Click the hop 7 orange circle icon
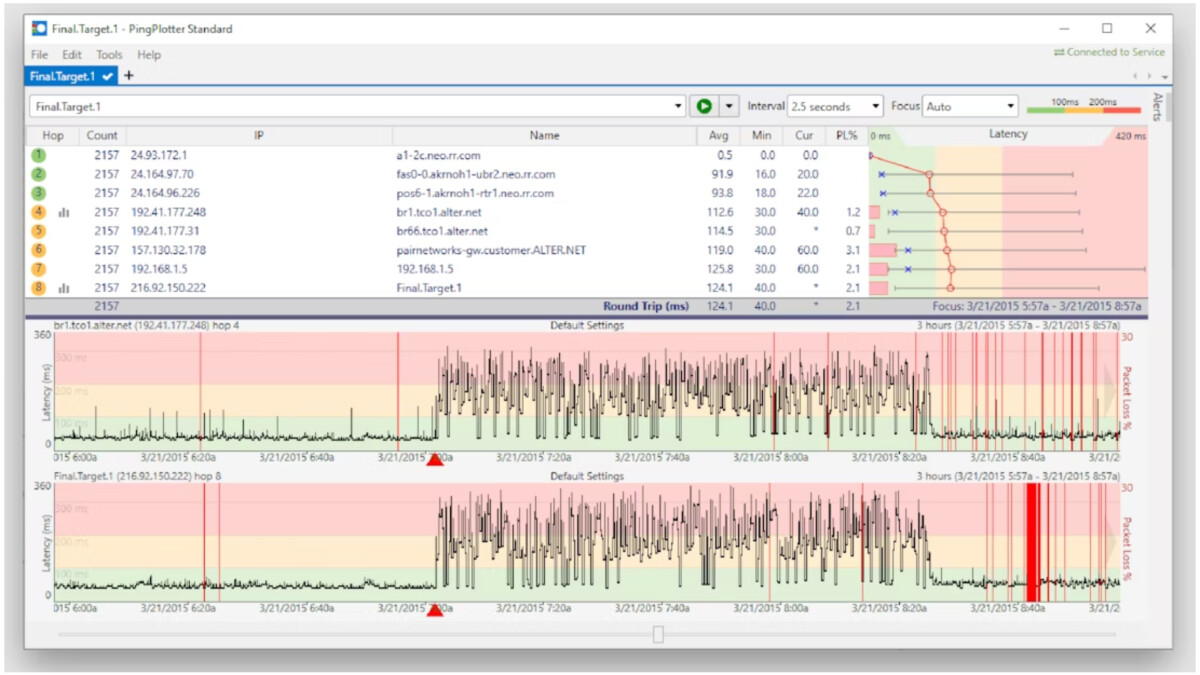 (x=39, y=269)
